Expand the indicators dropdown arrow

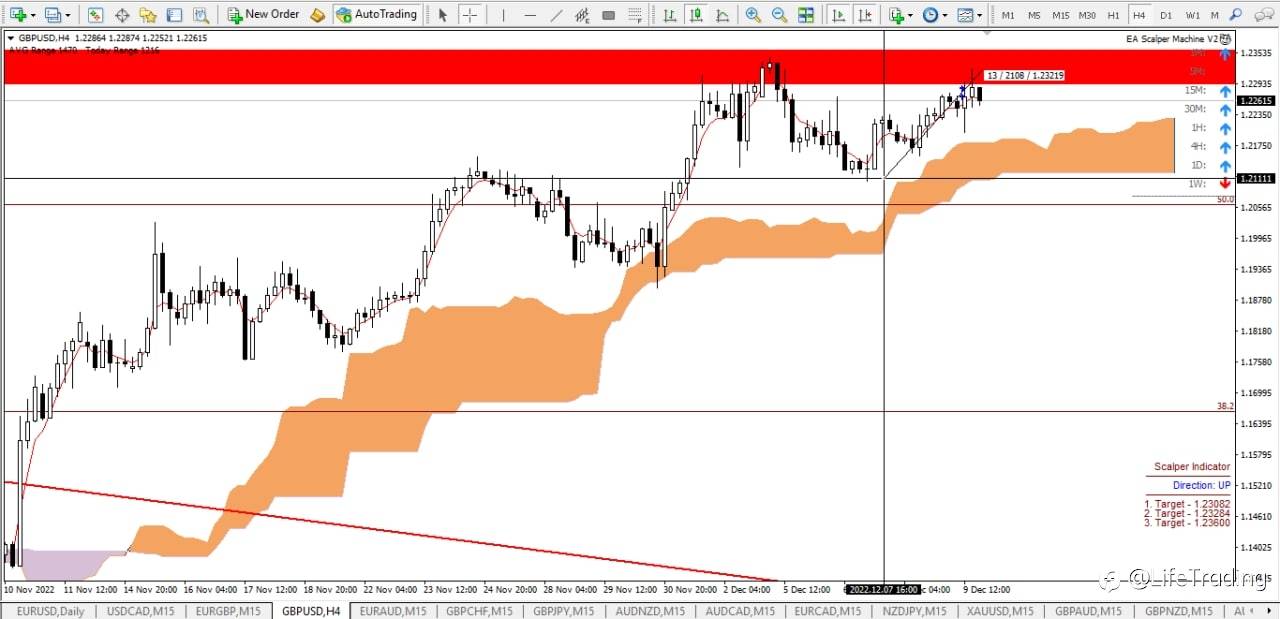click(912, 15)
